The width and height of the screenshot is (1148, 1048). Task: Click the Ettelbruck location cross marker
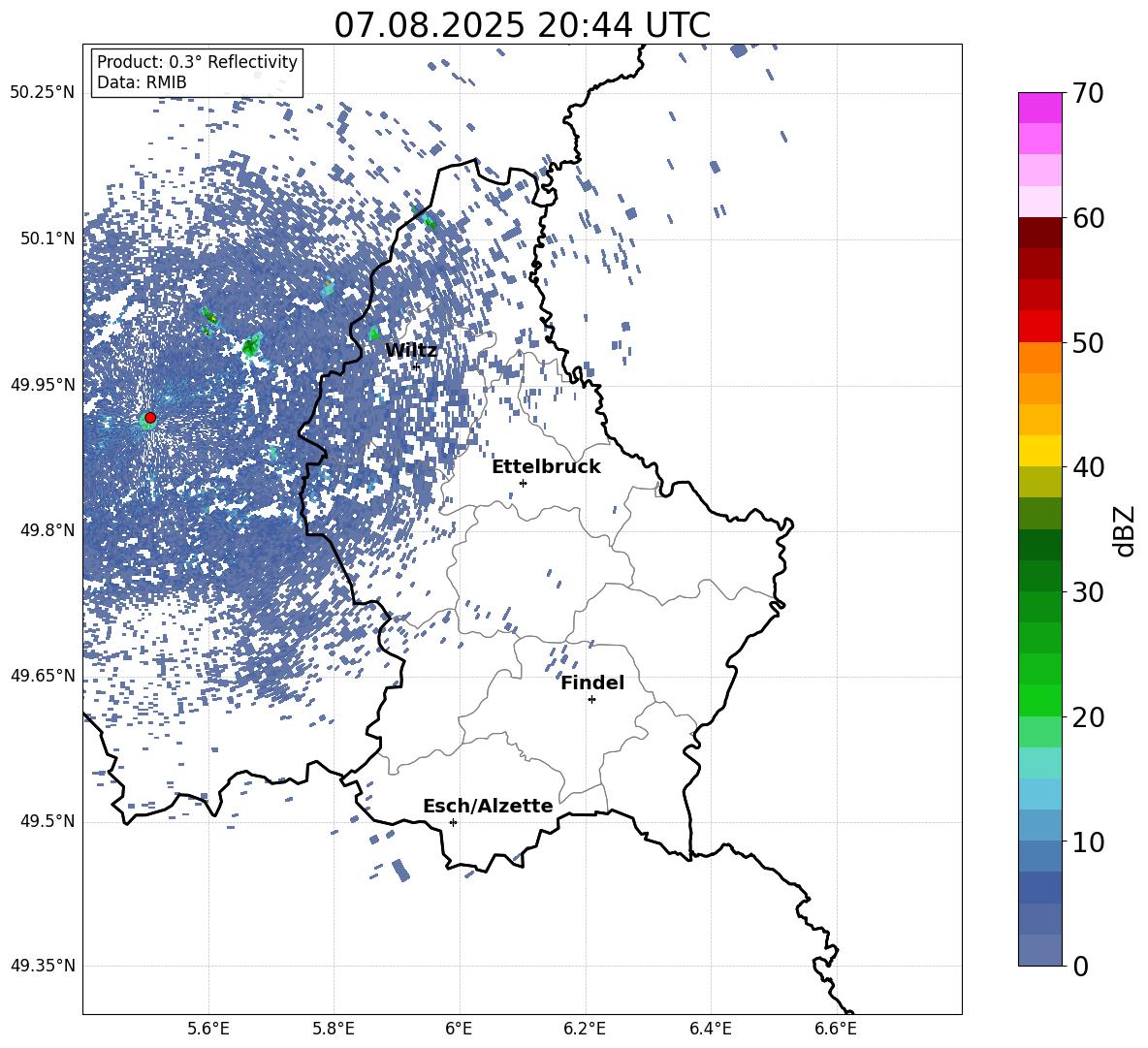click(x=523, y=483)
